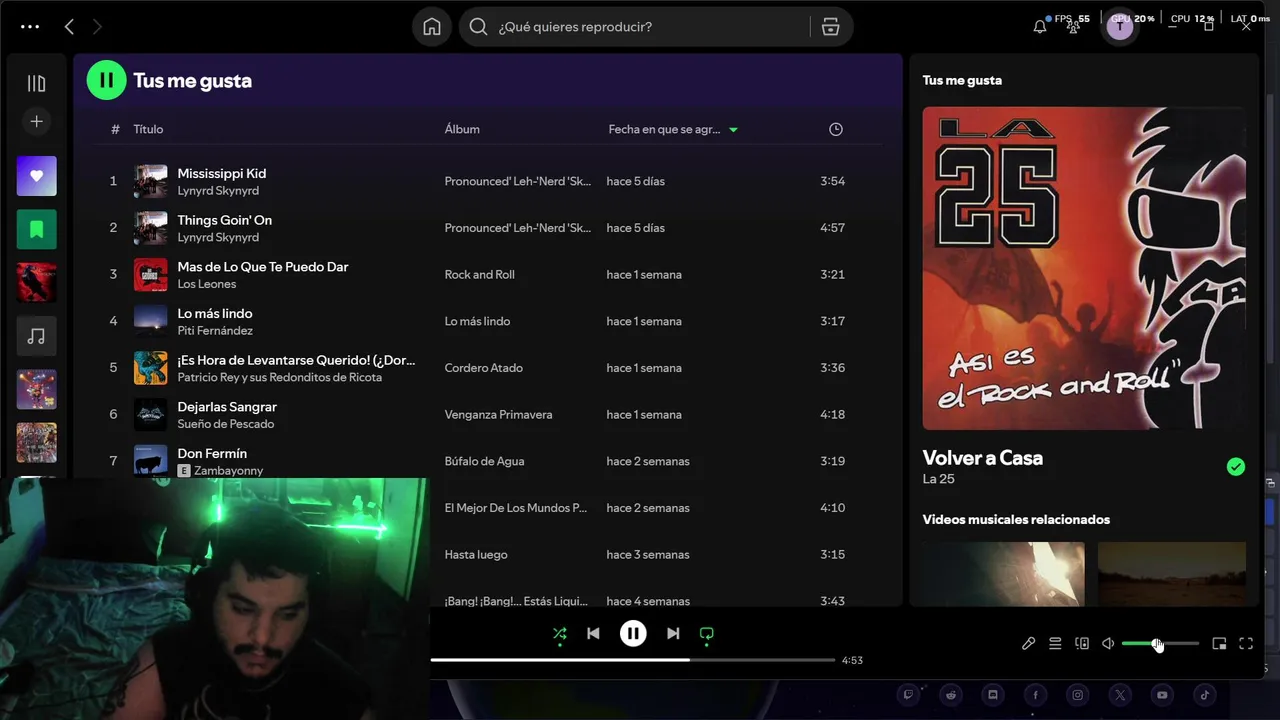Seek on the song progress bar
The width and height of the screenshot is (1280, 720).
[633, 660]
